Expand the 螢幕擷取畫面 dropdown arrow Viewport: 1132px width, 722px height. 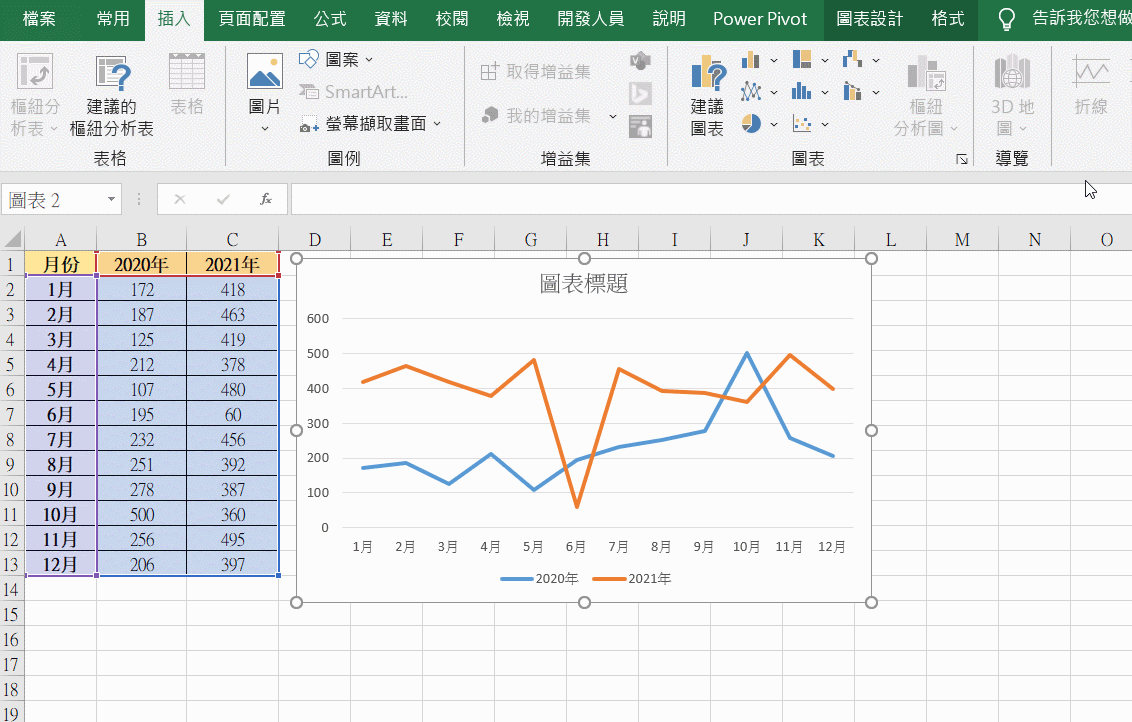(x=437, y=124)
